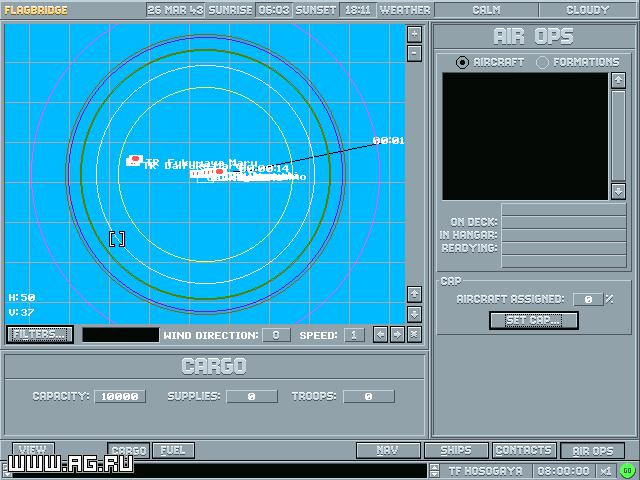Click aircraft list scroll down arrow
Screen dimensions: 640x480
tap(618, 191)
